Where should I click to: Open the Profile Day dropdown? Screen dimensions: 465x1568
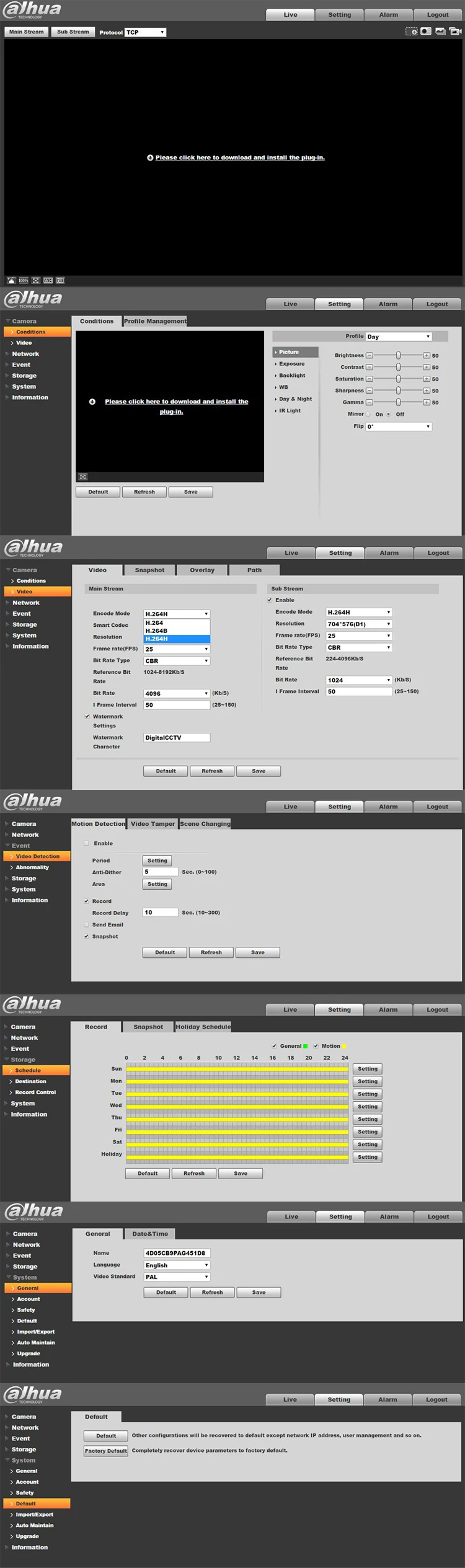click(399, 337)
